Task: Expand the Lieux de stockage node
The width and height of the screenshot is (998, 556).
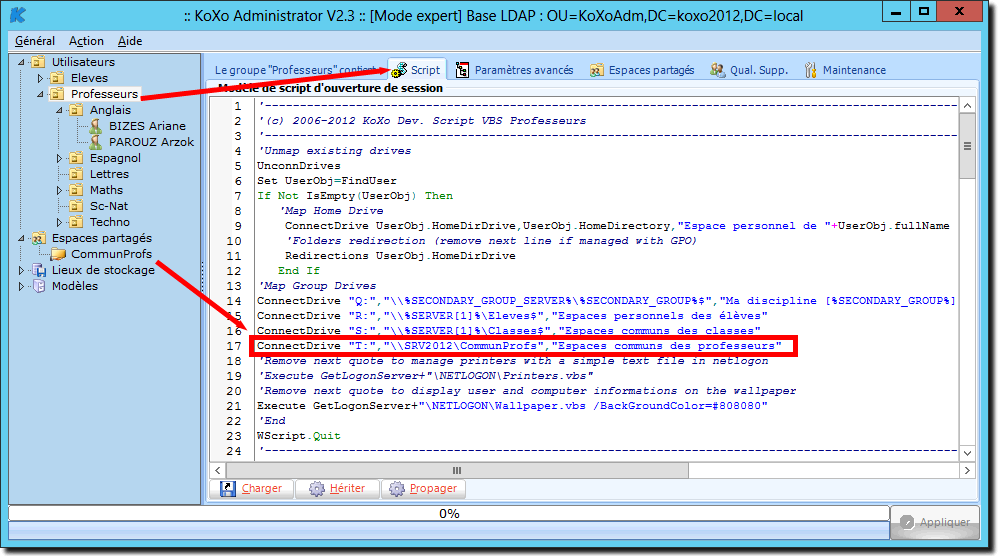Action: [x=21, y=270]
